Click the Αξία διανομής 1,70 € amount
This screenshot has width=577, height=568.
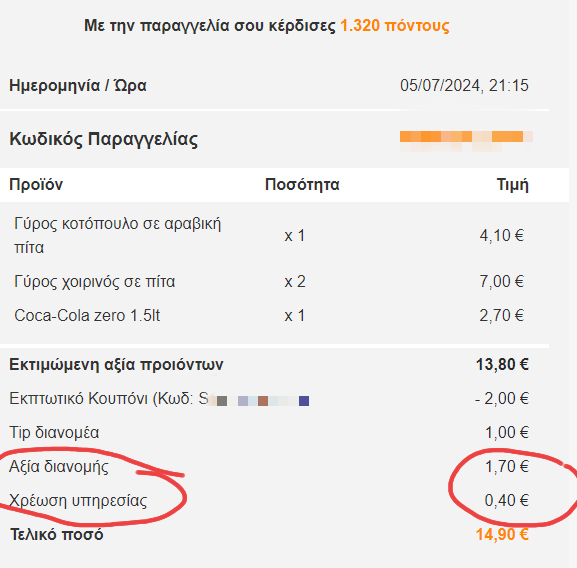tap(507, 466)
